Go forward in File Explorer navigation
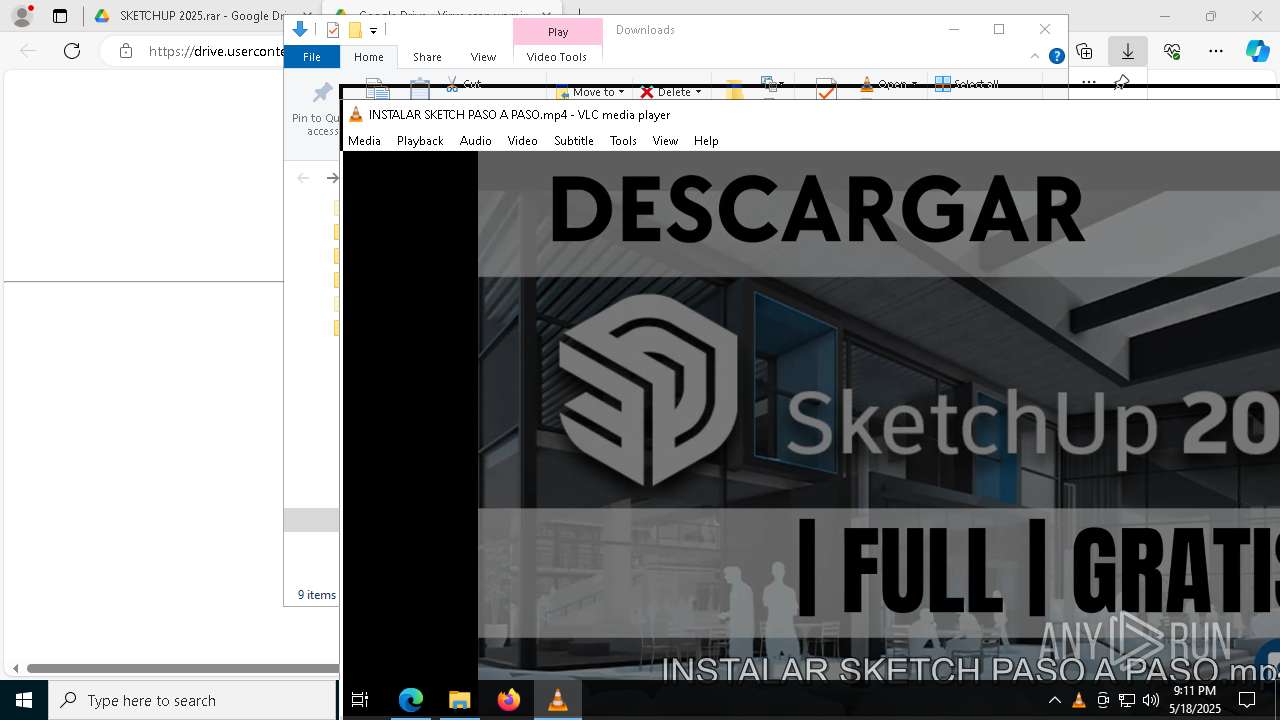The image size is (1280, 720). [x=333, y=178]
